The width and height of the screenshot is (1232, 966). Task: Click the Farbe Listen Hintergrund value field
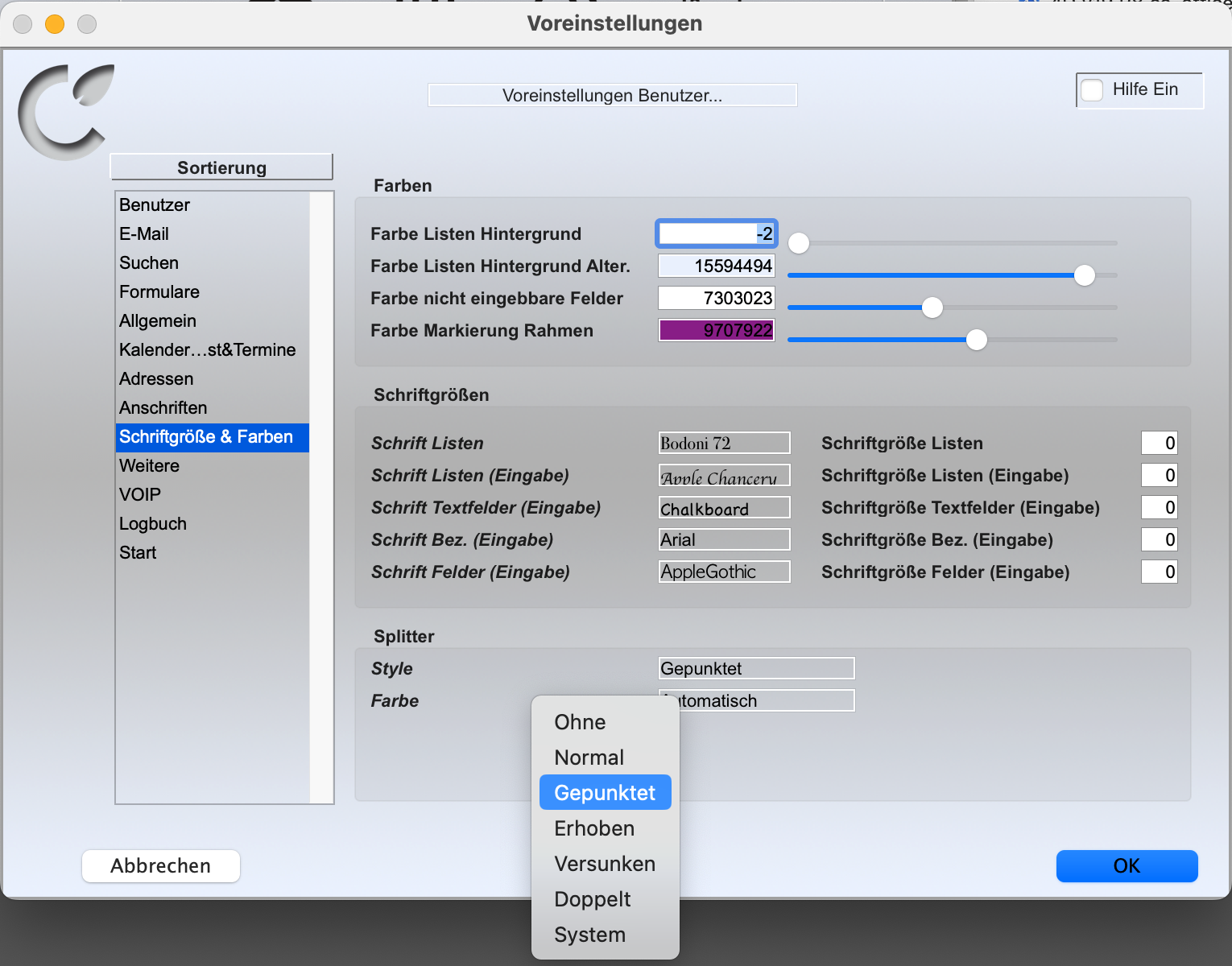click(716, 233)
